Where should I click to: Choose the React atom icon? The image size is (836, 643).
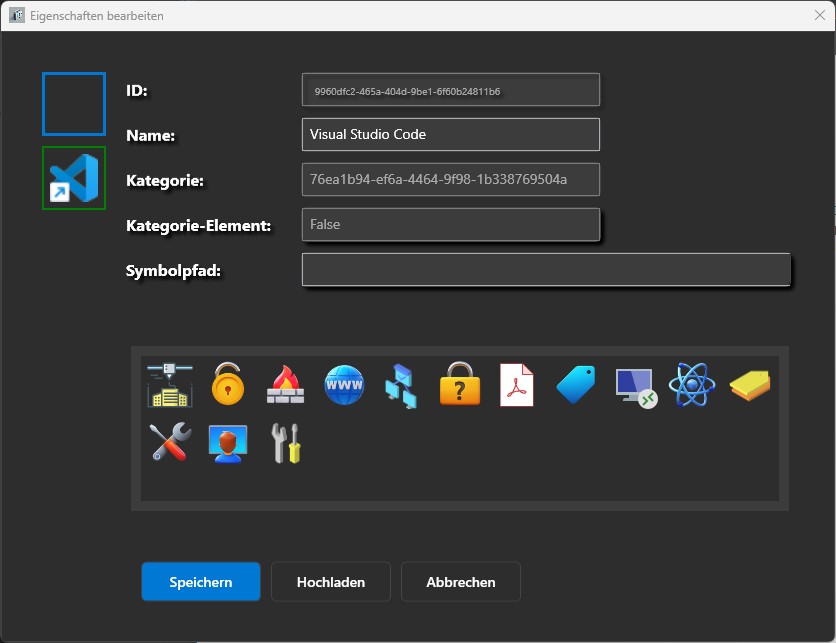click(691, 384)
